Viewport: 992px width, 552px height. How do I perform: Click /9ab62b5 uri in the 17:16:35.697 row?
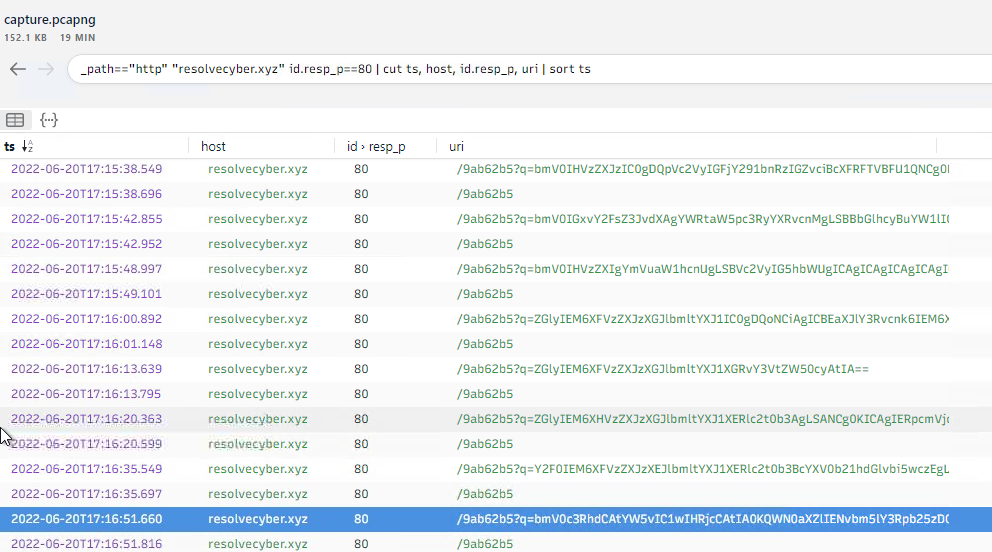[484, 494]
